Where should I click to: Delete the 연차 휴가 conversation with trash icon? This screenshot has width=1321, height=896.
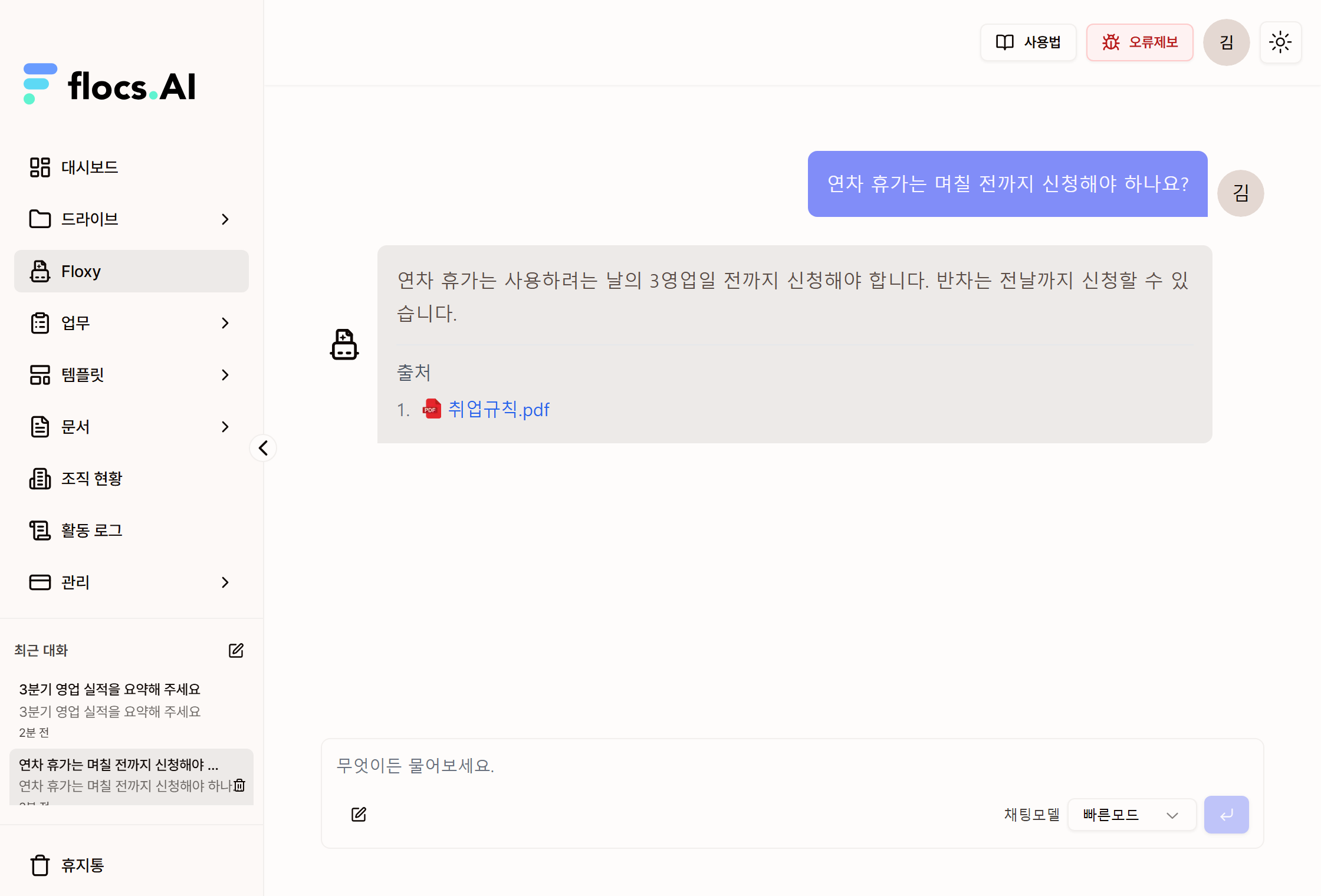point(239,785)
